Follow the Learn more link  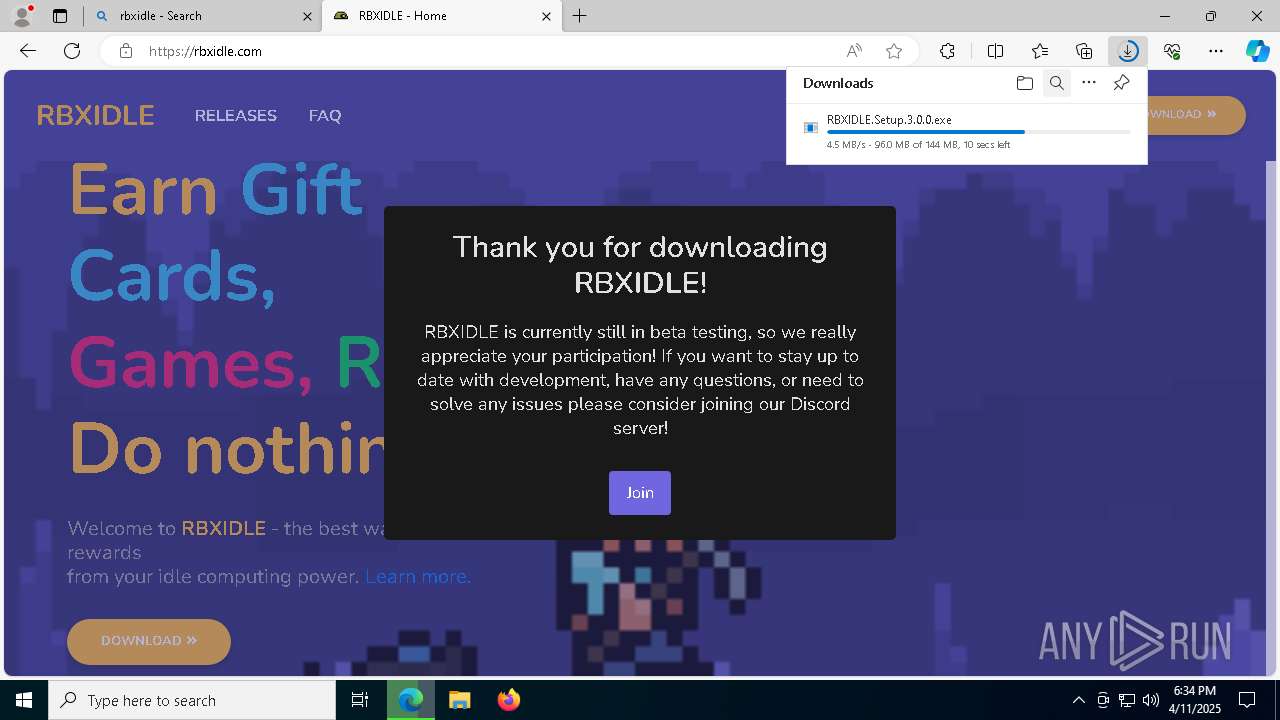click(x=417, y=577)
